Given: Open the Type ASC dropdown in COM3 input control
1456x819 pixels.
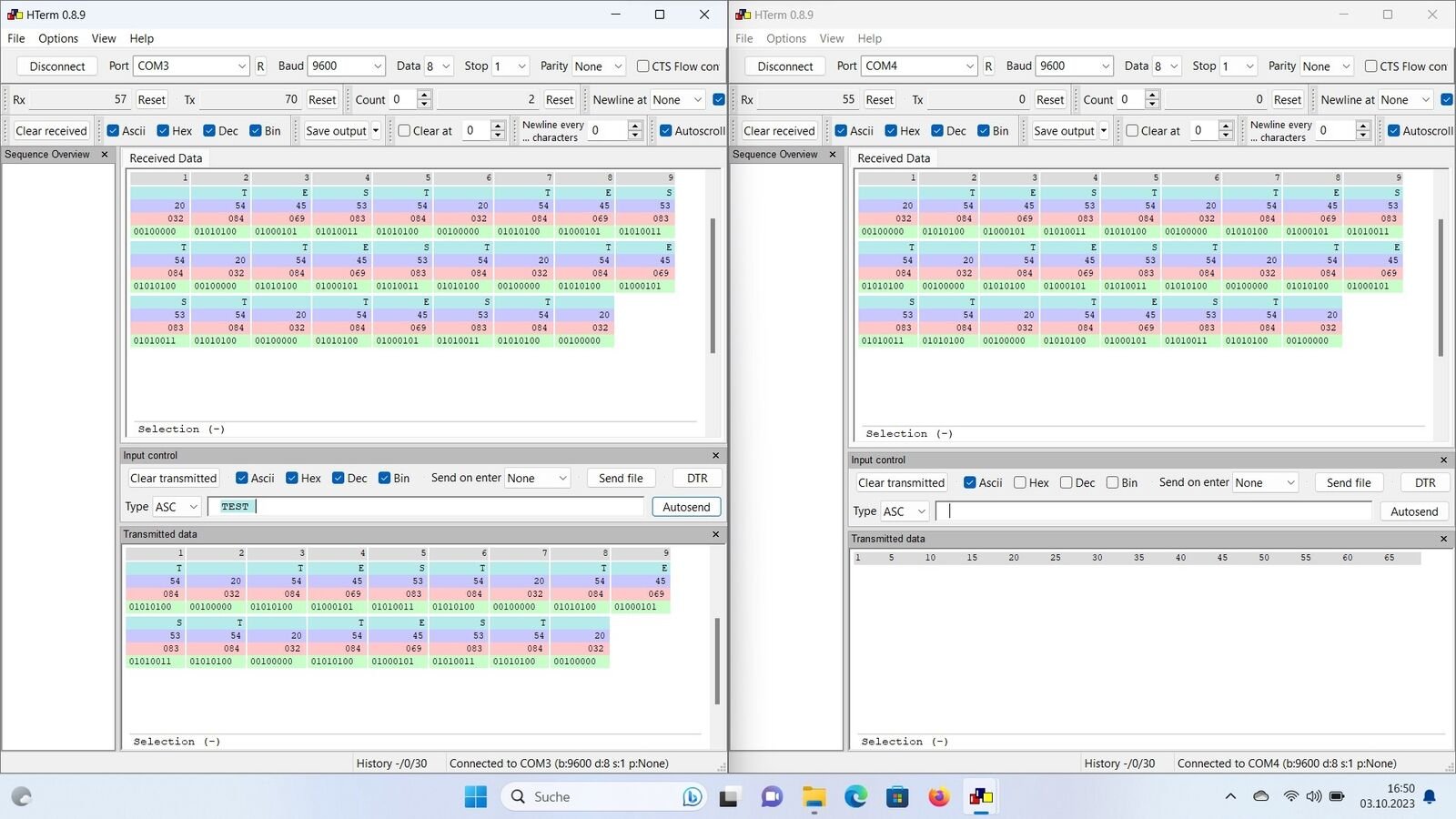Looking at the screenshot, I should click(x=177, y=507).
